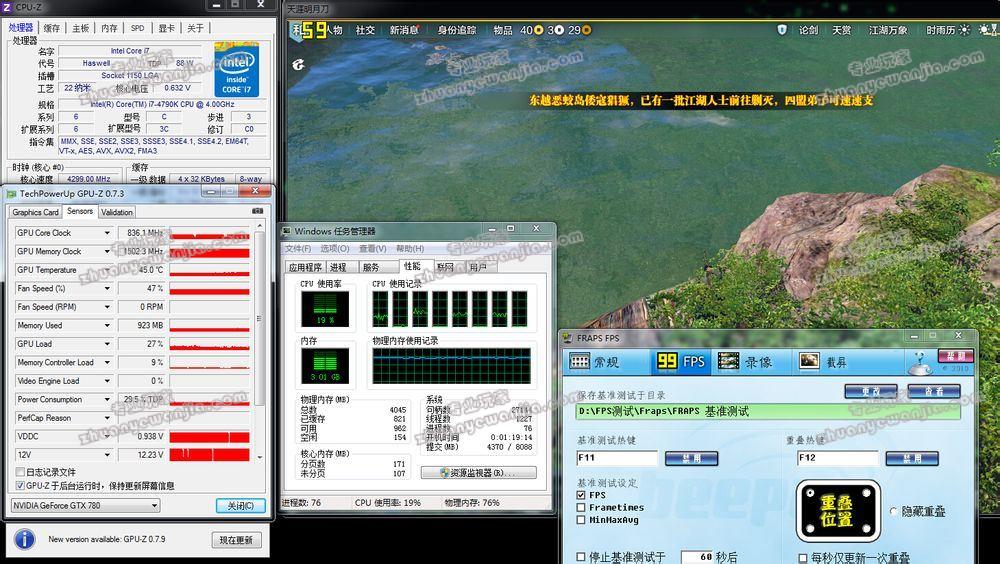The height and width of the screenshot is (564, 1000).
Task: Click the CPU-Z title bar logo icon
Action: [6, 6]
